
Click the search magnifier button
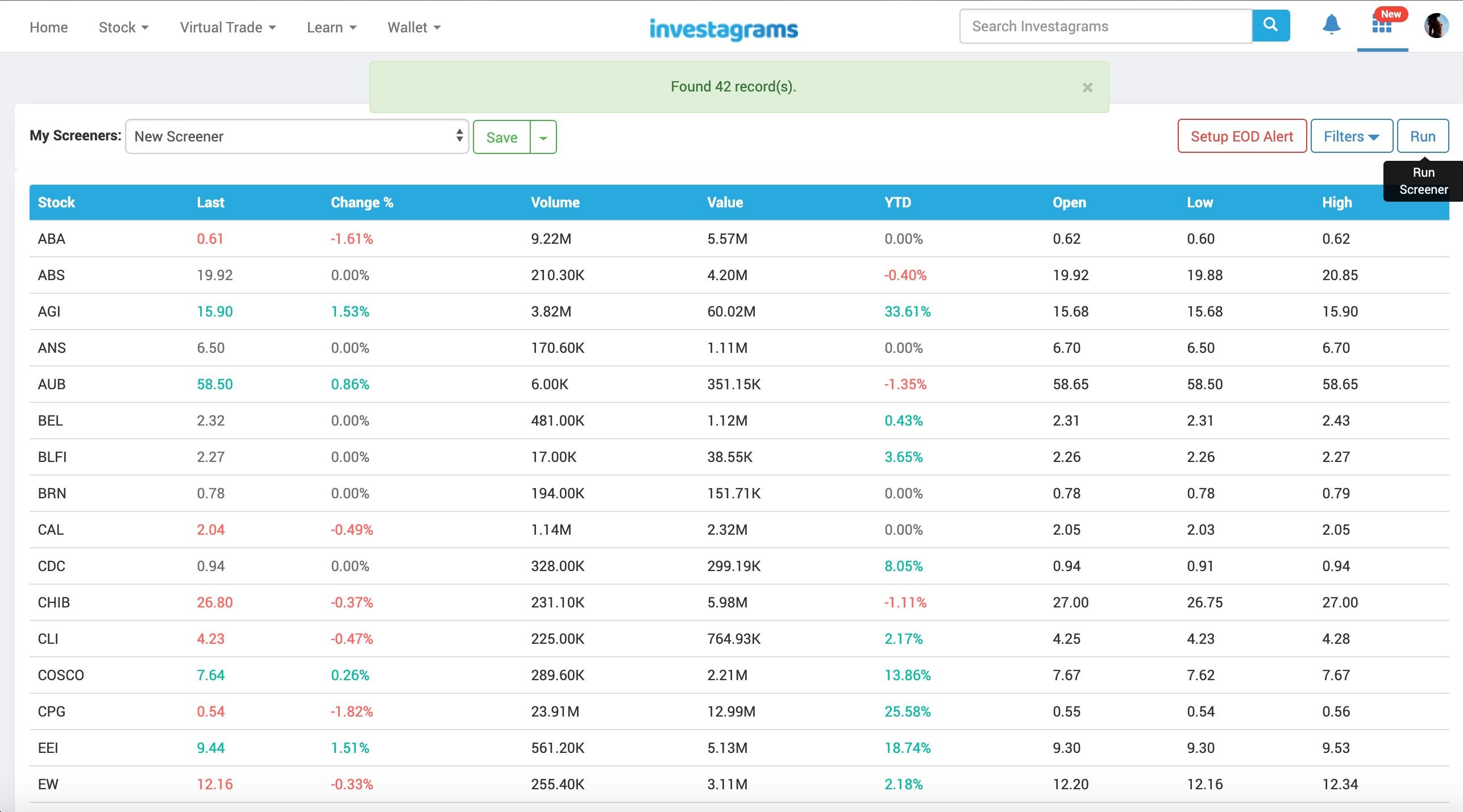point(1270,26)
